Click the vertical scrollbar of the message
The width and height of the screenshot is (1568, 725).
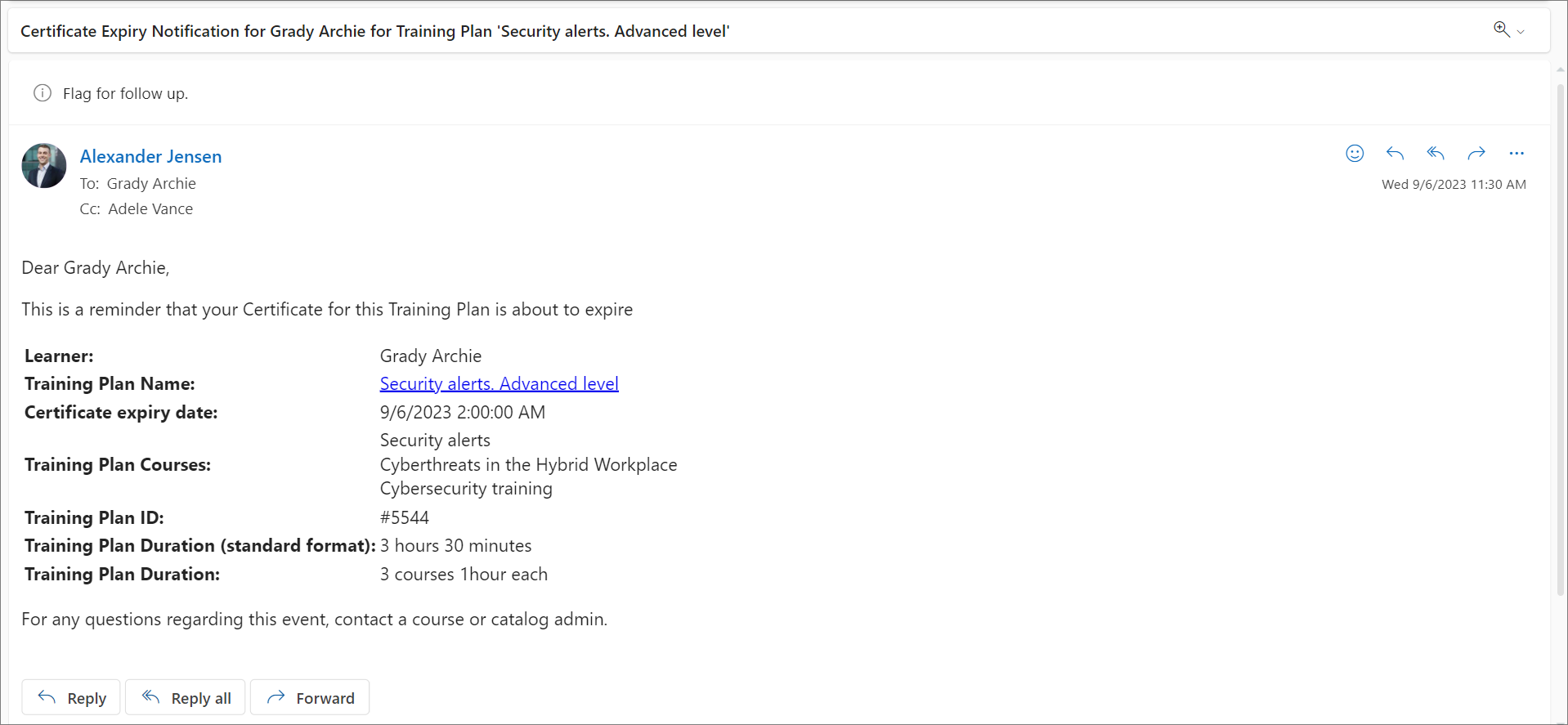tap(1560, 327)
